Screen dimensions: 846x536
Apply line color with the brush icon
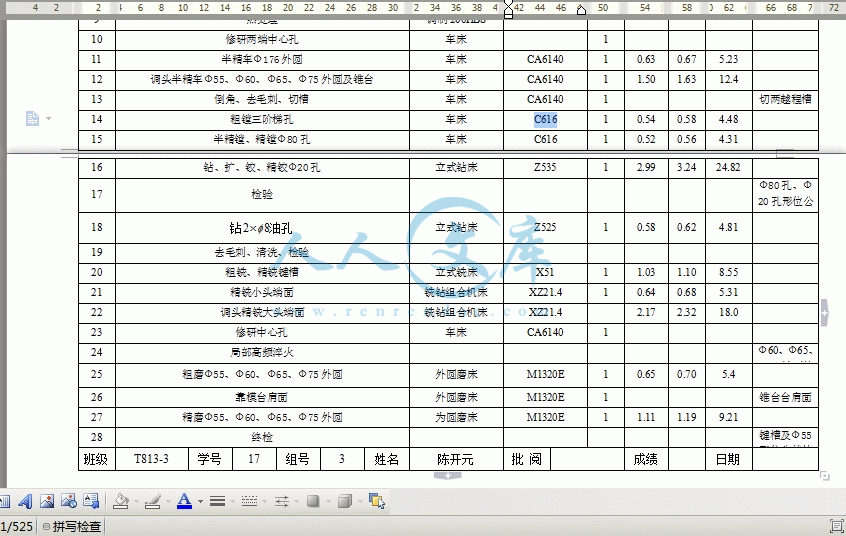[x=153, y=501]
